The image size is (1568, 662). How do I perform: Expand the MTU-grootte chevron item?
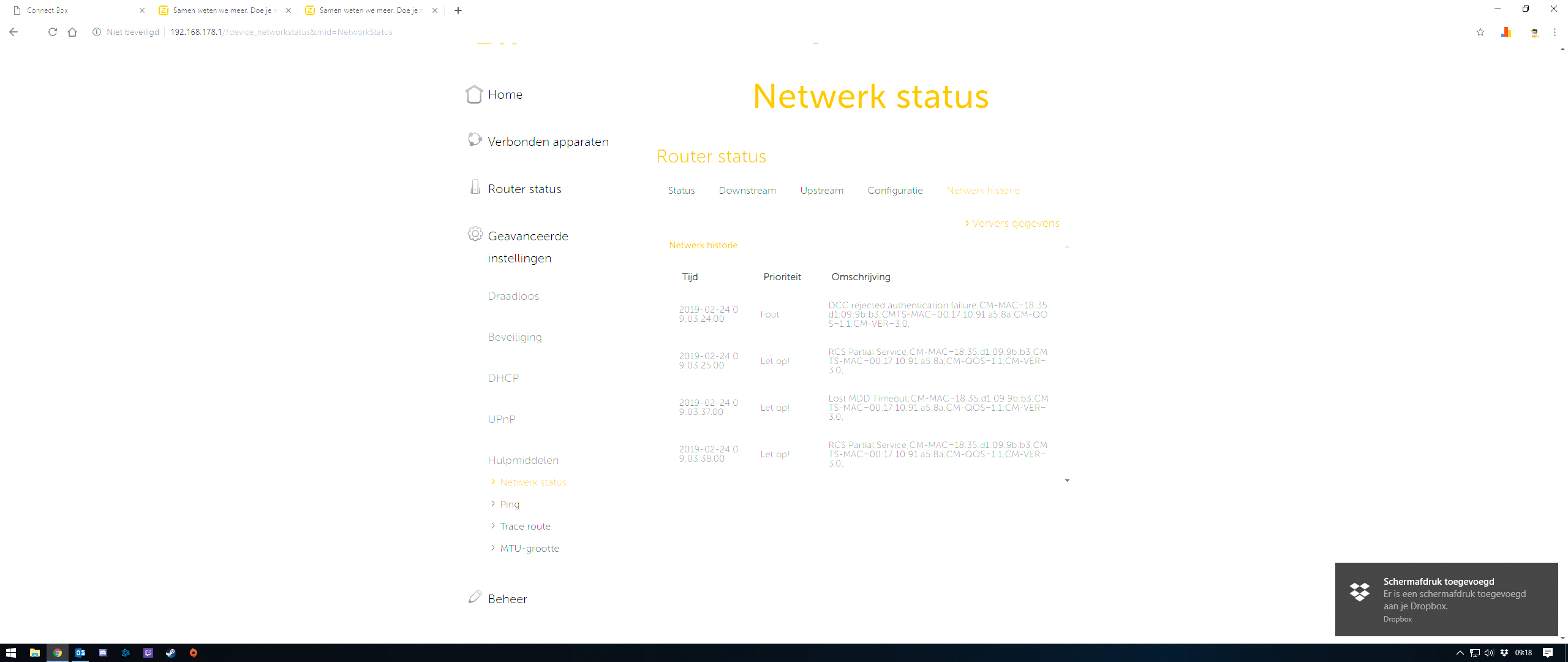[493, 548]
